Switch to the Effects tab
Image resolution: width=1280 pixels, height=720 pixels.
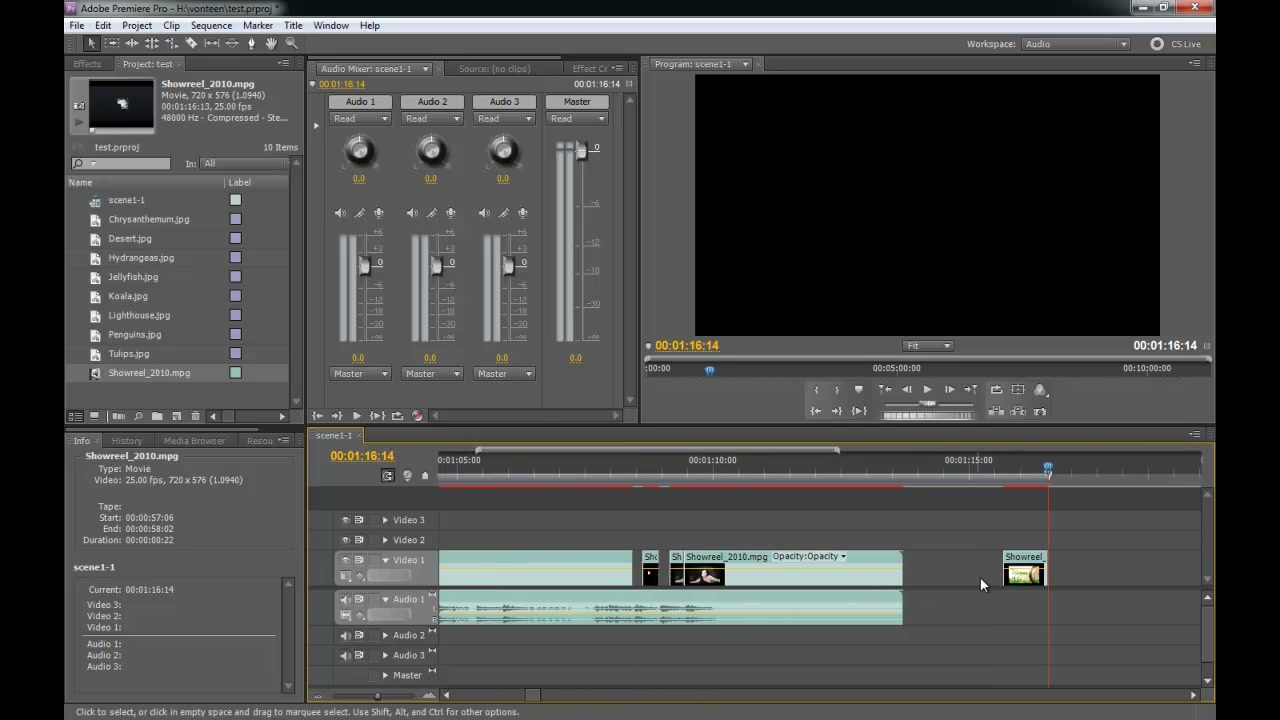87,64
